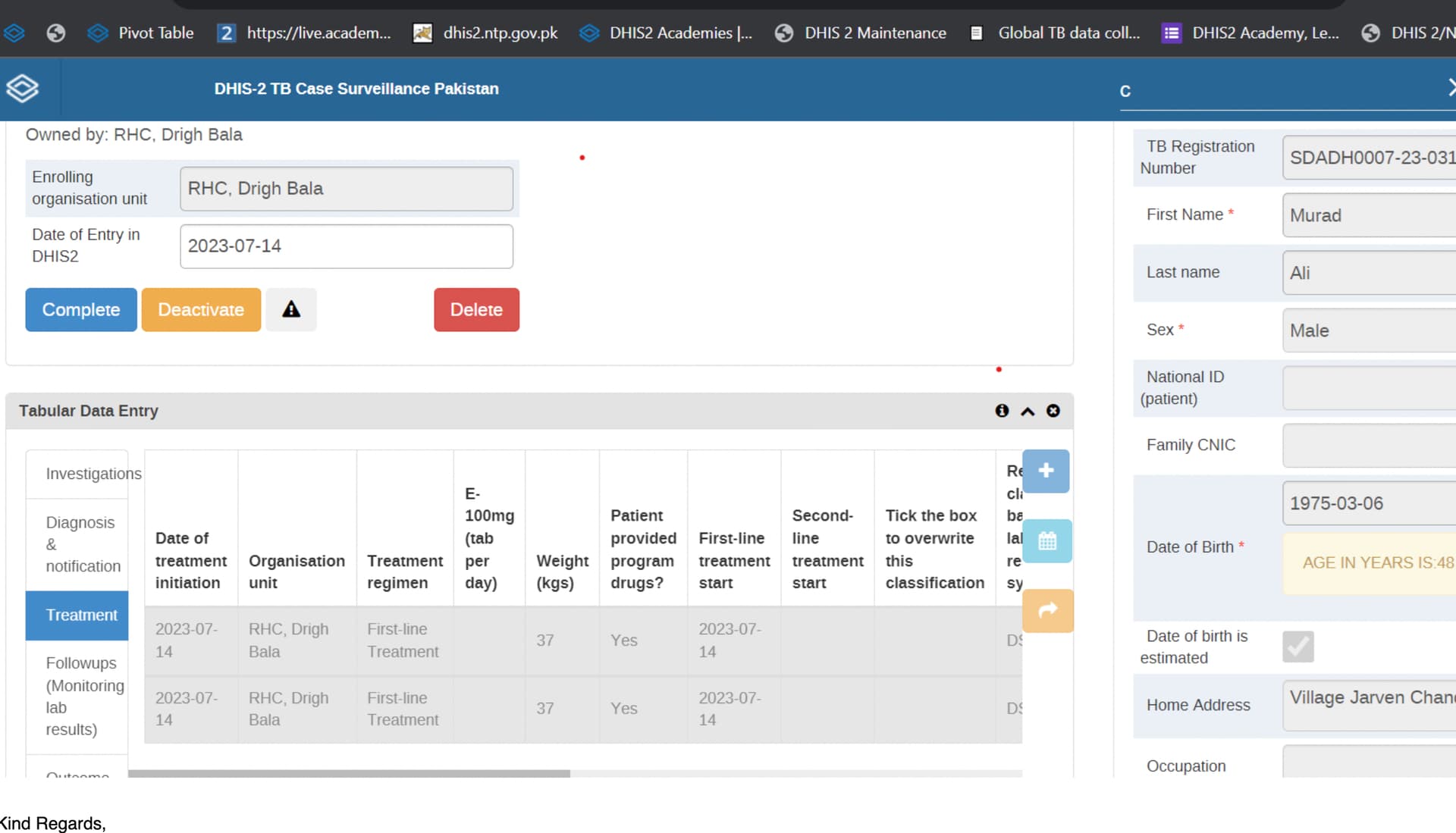1456x833 pixels.
Task: Collapse the Tabular Data Entry widget
Action: pos(1028,411)
